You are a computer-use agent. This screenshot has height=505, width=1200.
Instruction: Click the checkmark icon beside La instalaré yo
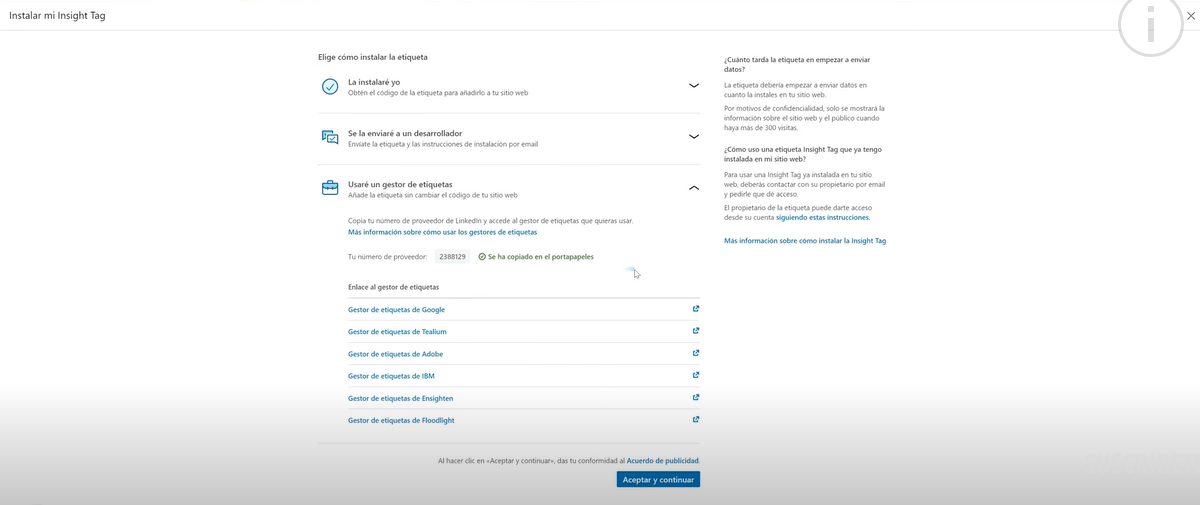click(x=330, y=87)
